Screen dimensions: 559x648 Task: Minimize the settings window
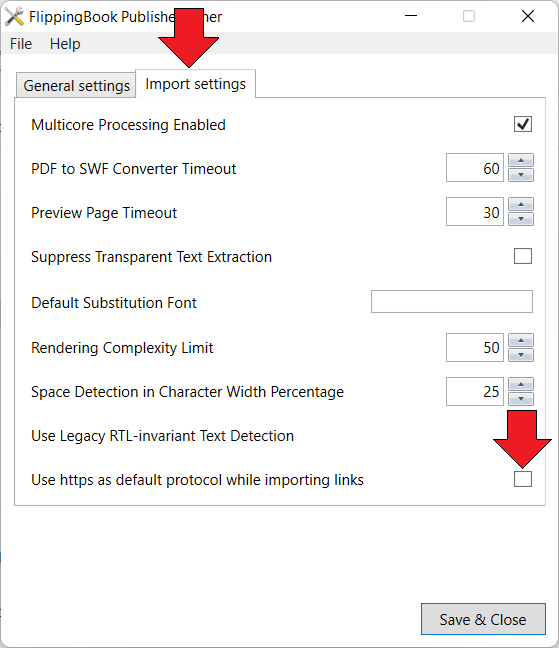point(411,17)
